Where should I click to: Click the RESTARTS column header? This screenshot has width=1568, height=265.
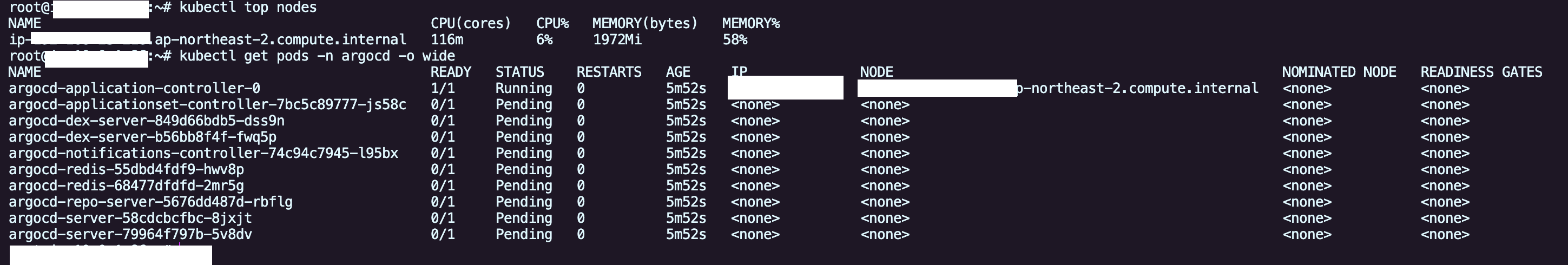coord(609,72)
